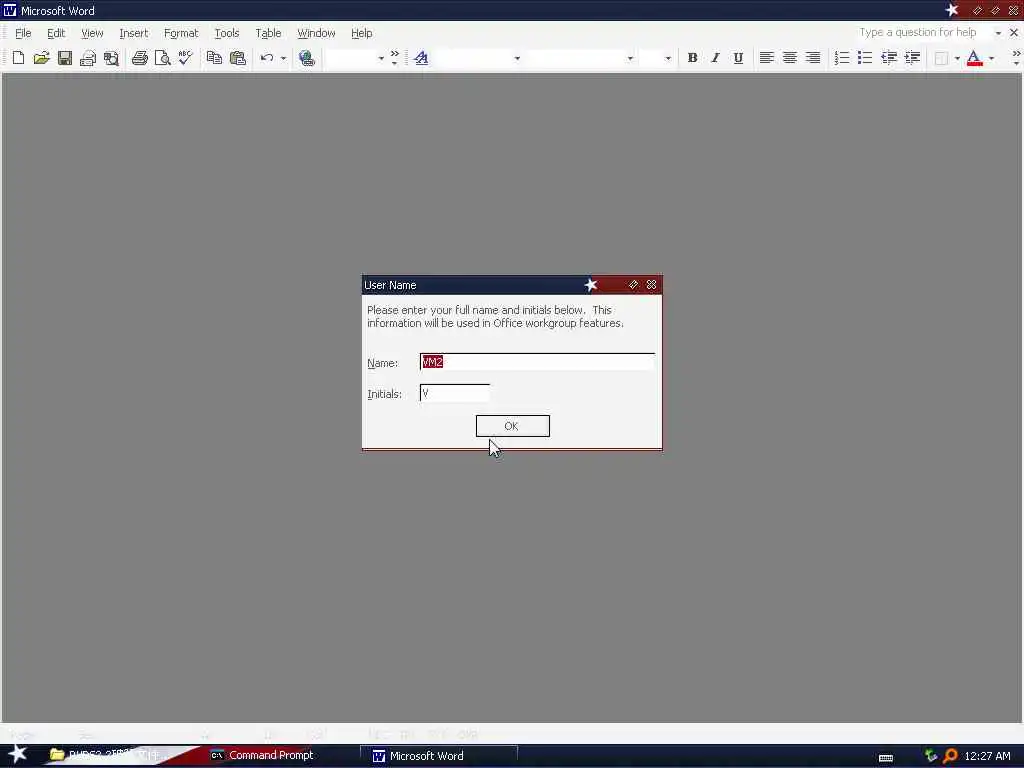Align text right
Image resolution: width=1024 pixels, height=768 pixels.
pyautogui.click(x=813, y=58)
